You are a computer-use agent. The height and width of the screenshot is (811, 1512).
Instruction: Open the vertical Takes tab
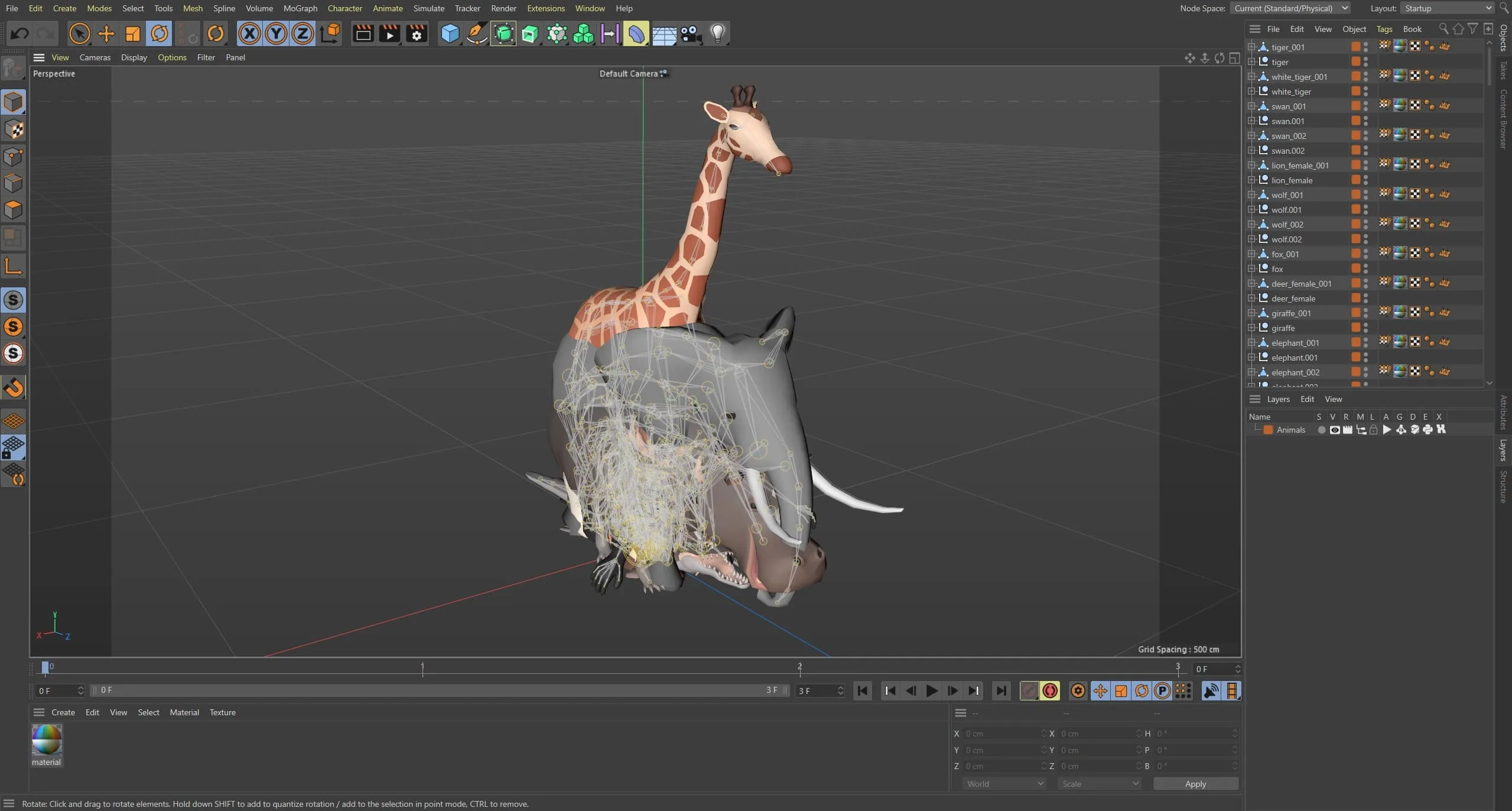pyautogui.click(x=1504, y=70)
